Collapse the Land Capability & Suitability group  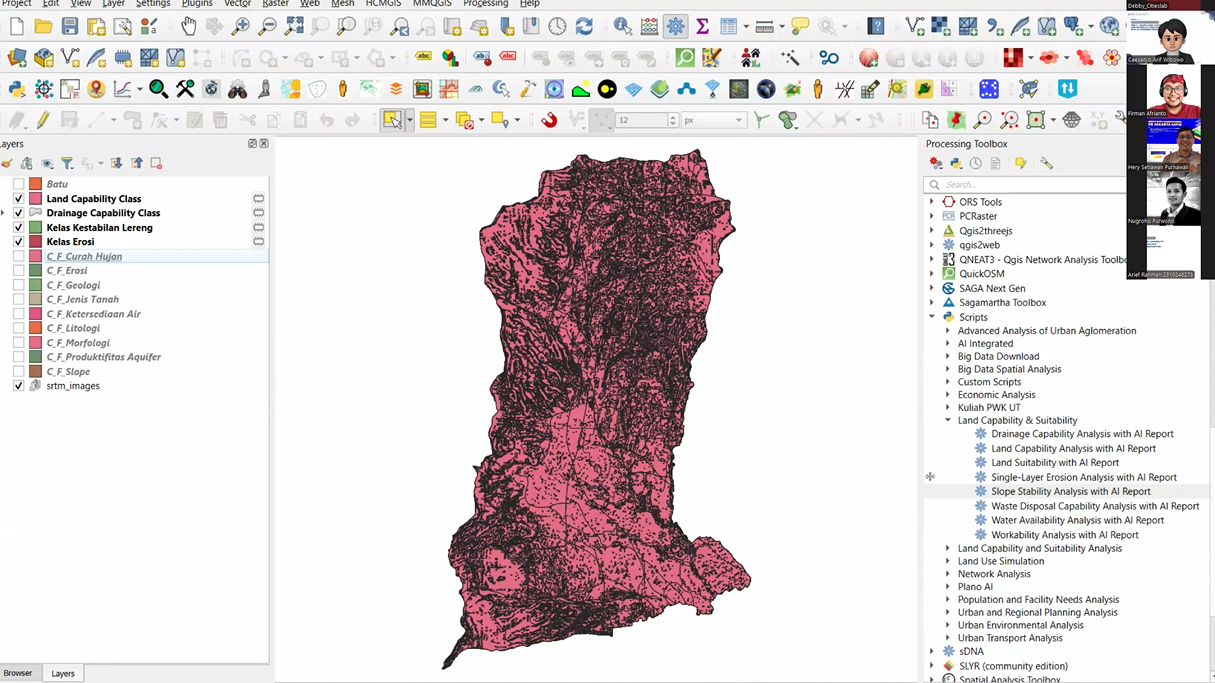[948, 421]
